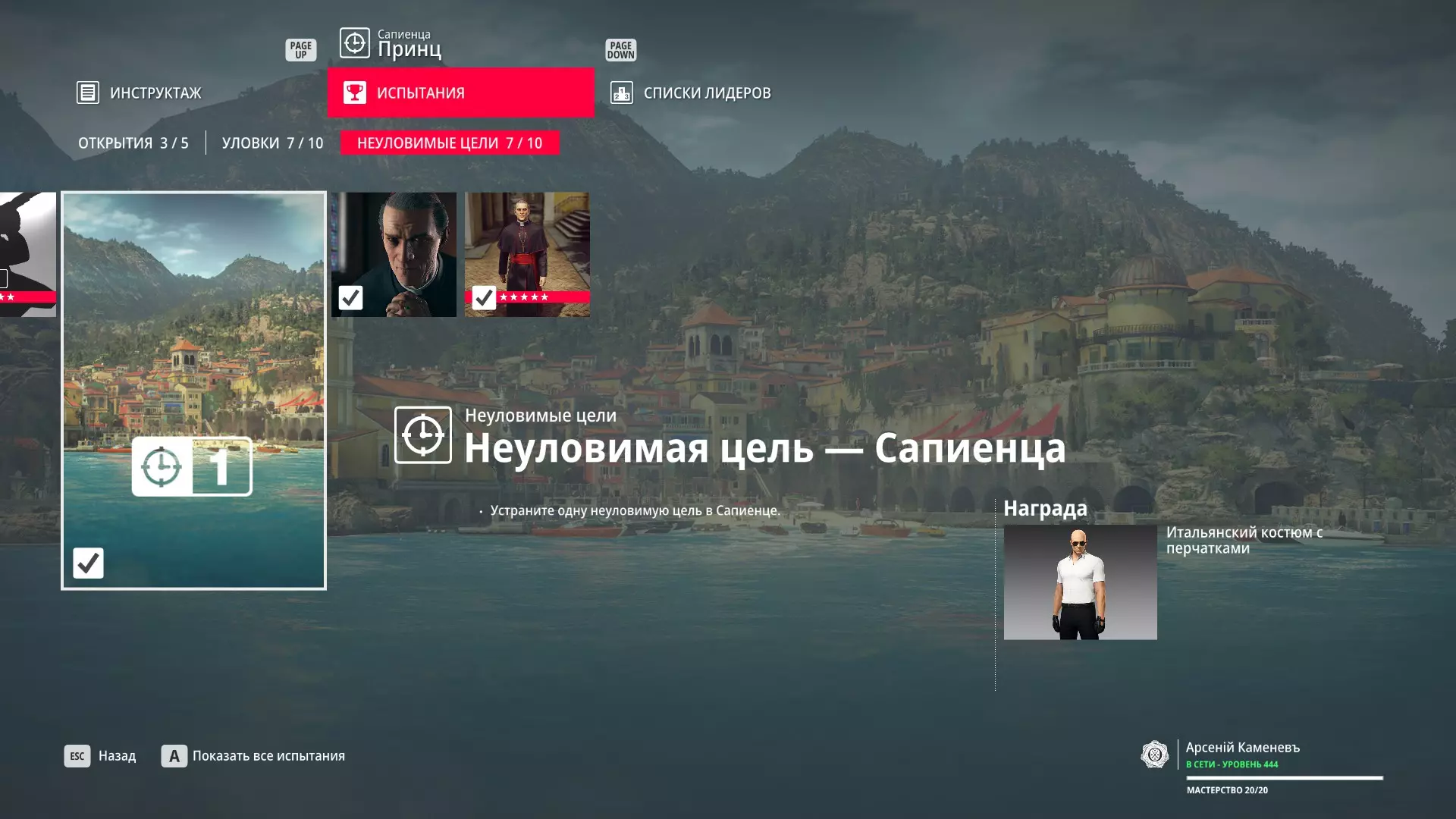This screenshot has width=1456, height=819.
Task: Switch to Списки лидеров tab
Action: 707,93
